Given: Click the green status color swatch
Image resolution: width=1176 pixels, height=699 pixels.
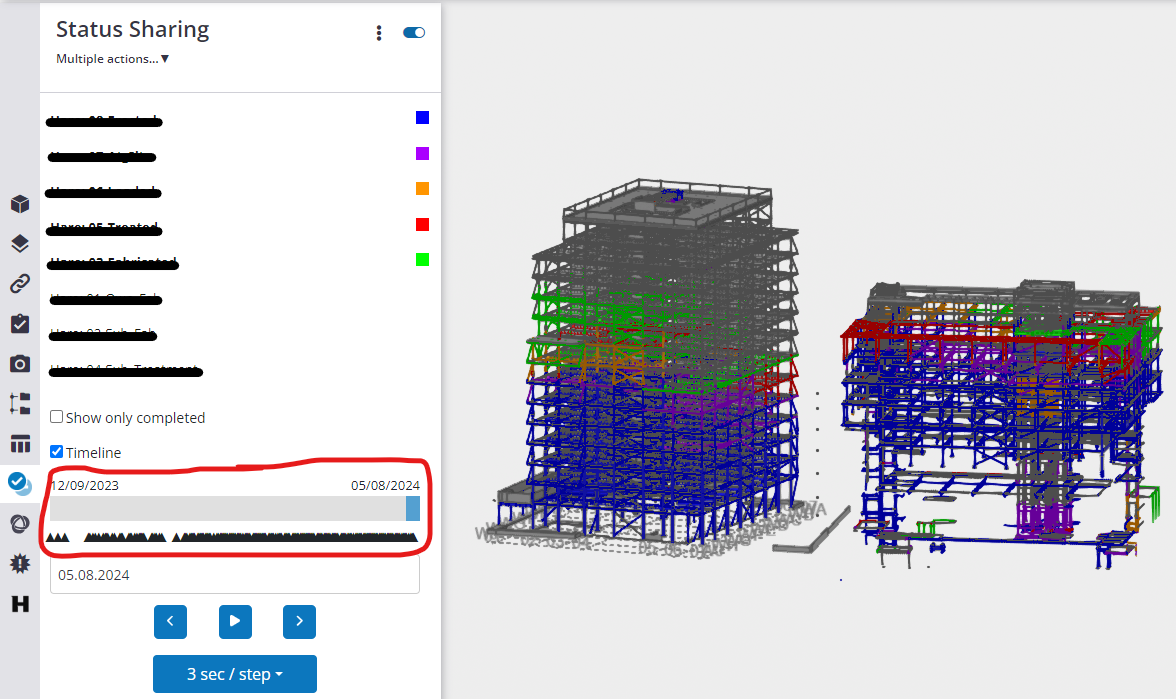Looking at the screenshot, I should tap(422, 260).
